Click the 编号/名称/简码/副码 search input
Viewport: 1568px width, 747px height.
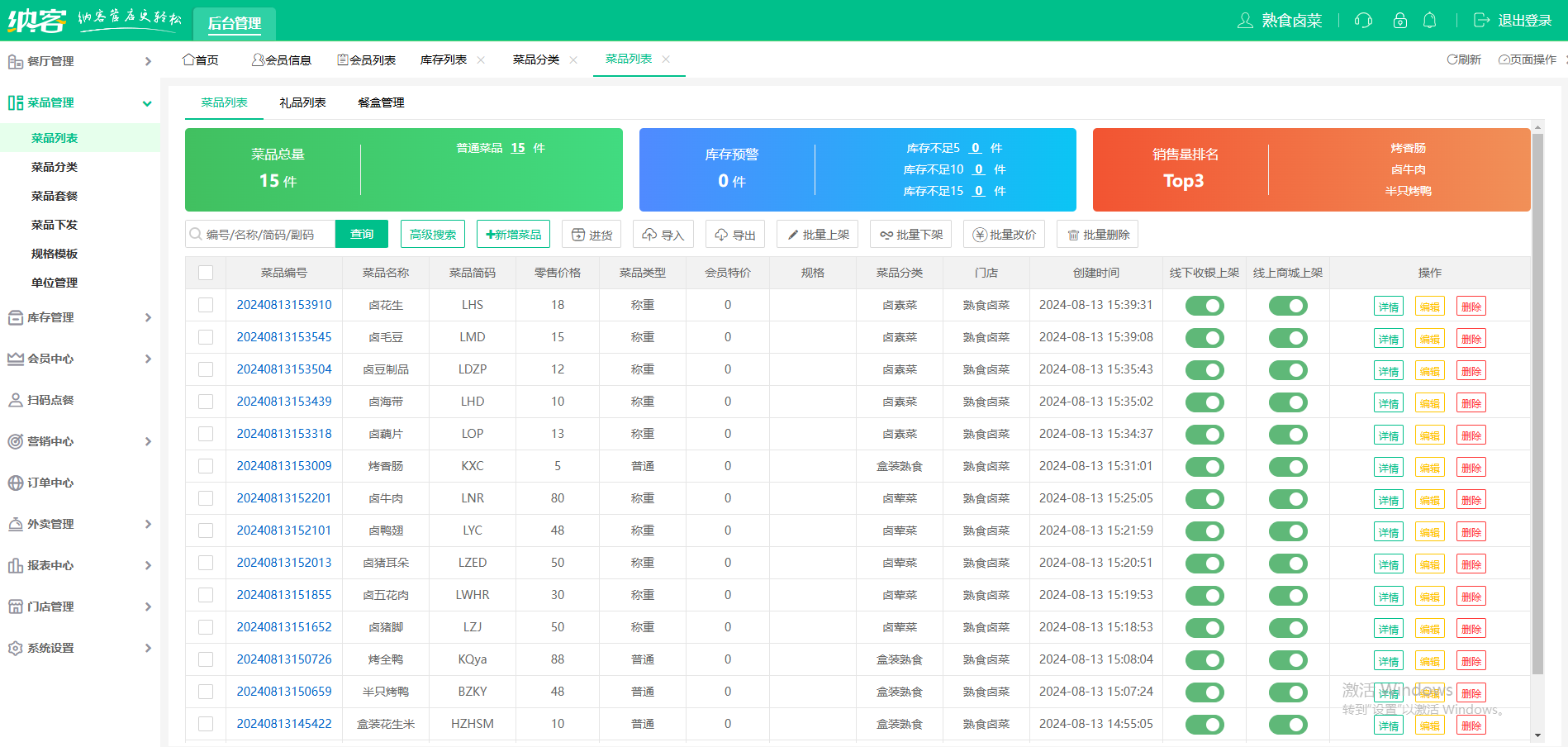pyautogui.click(x=260, y=234)
